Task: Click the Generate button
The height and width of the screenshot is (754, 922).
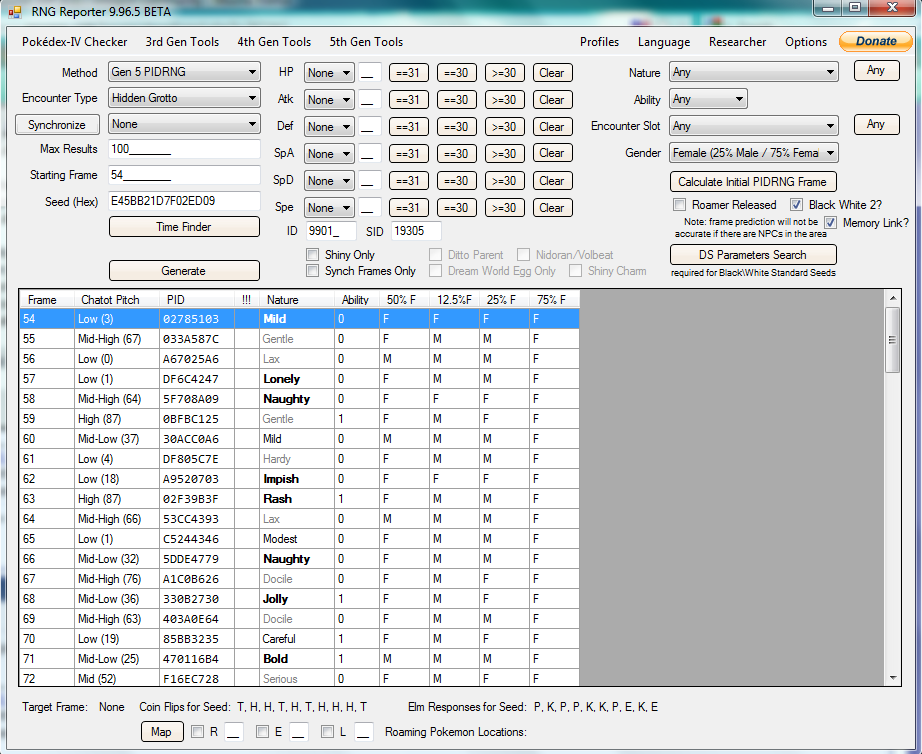Action: coord(184,271)
